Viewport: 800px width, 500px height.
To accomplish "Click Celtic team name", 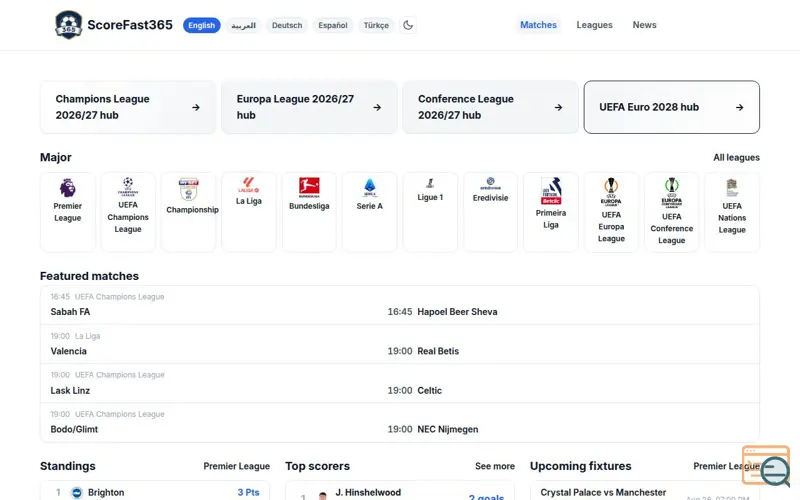I will 430,390.
